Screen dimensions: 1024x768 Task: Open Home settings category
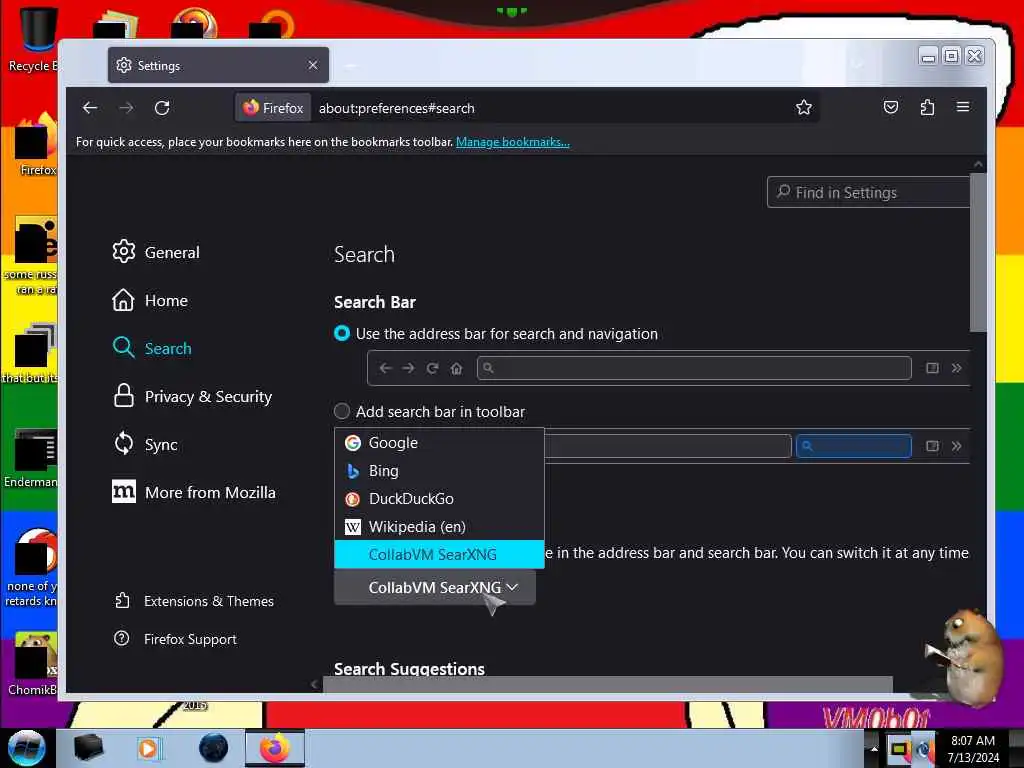(x=150, y=300)
